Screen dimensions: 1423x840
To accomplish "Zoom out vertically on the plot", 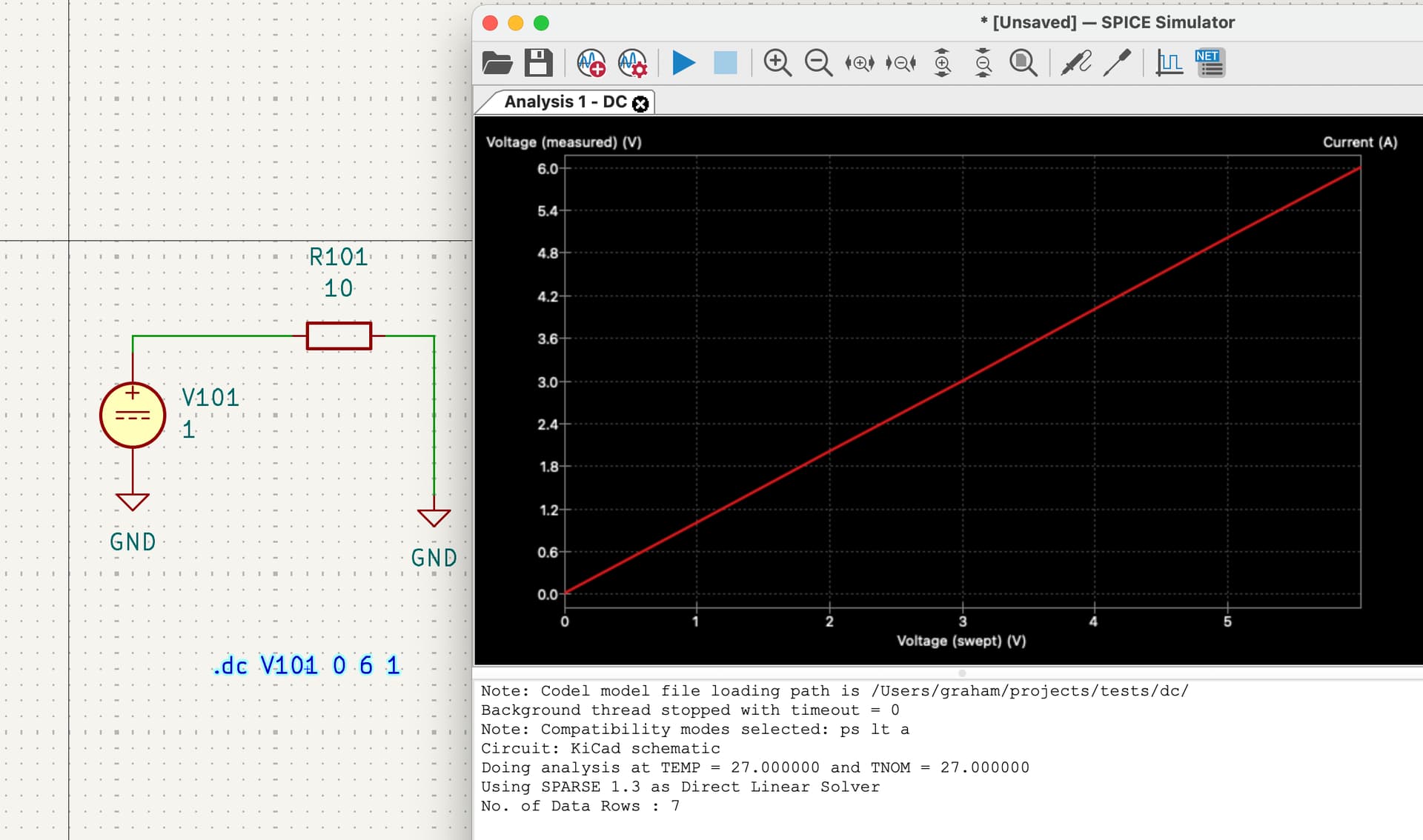I will point(983,63).
